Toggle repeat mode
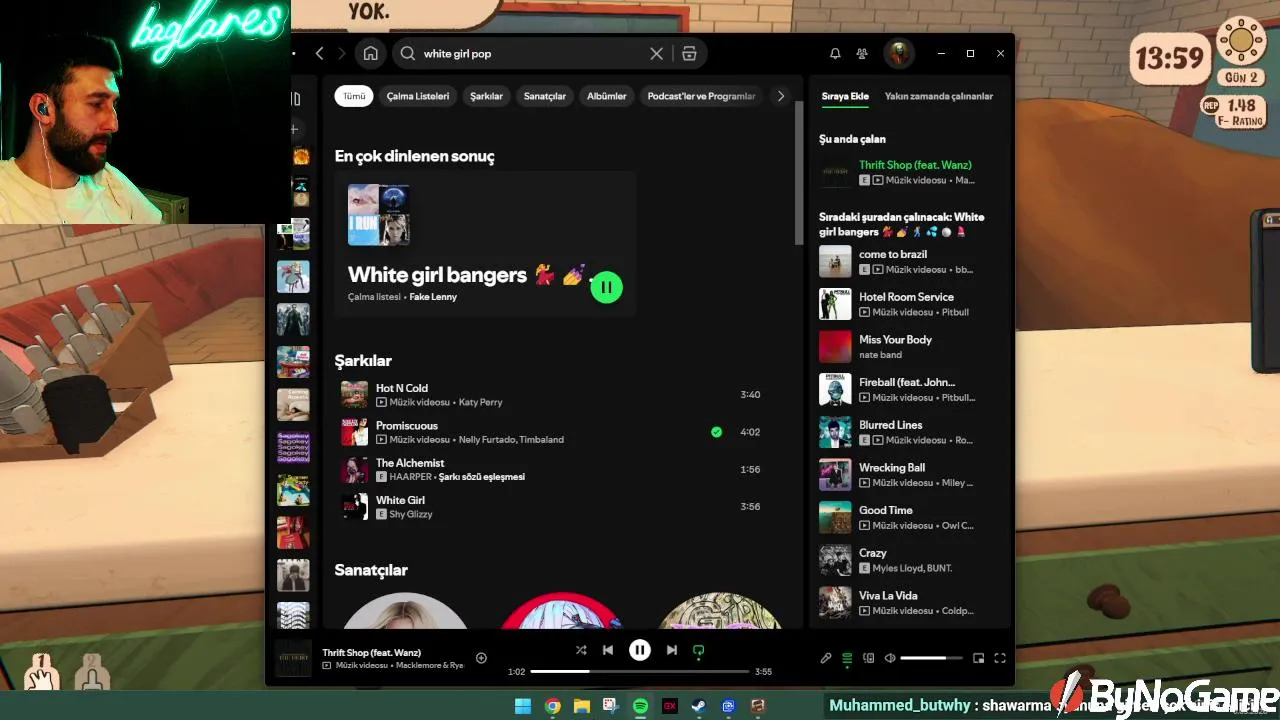 click(x=698, y=650)
